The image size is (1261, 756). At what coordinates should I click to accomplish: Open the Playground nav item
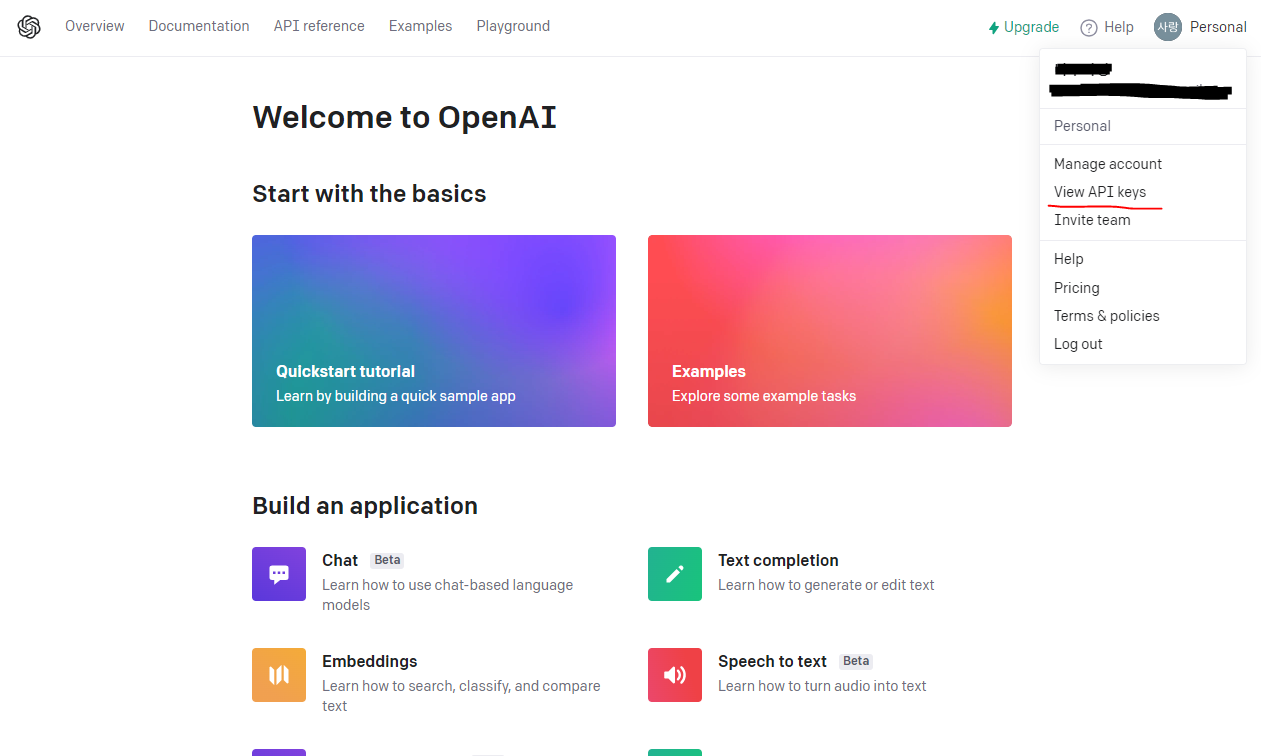click(513, 26)
